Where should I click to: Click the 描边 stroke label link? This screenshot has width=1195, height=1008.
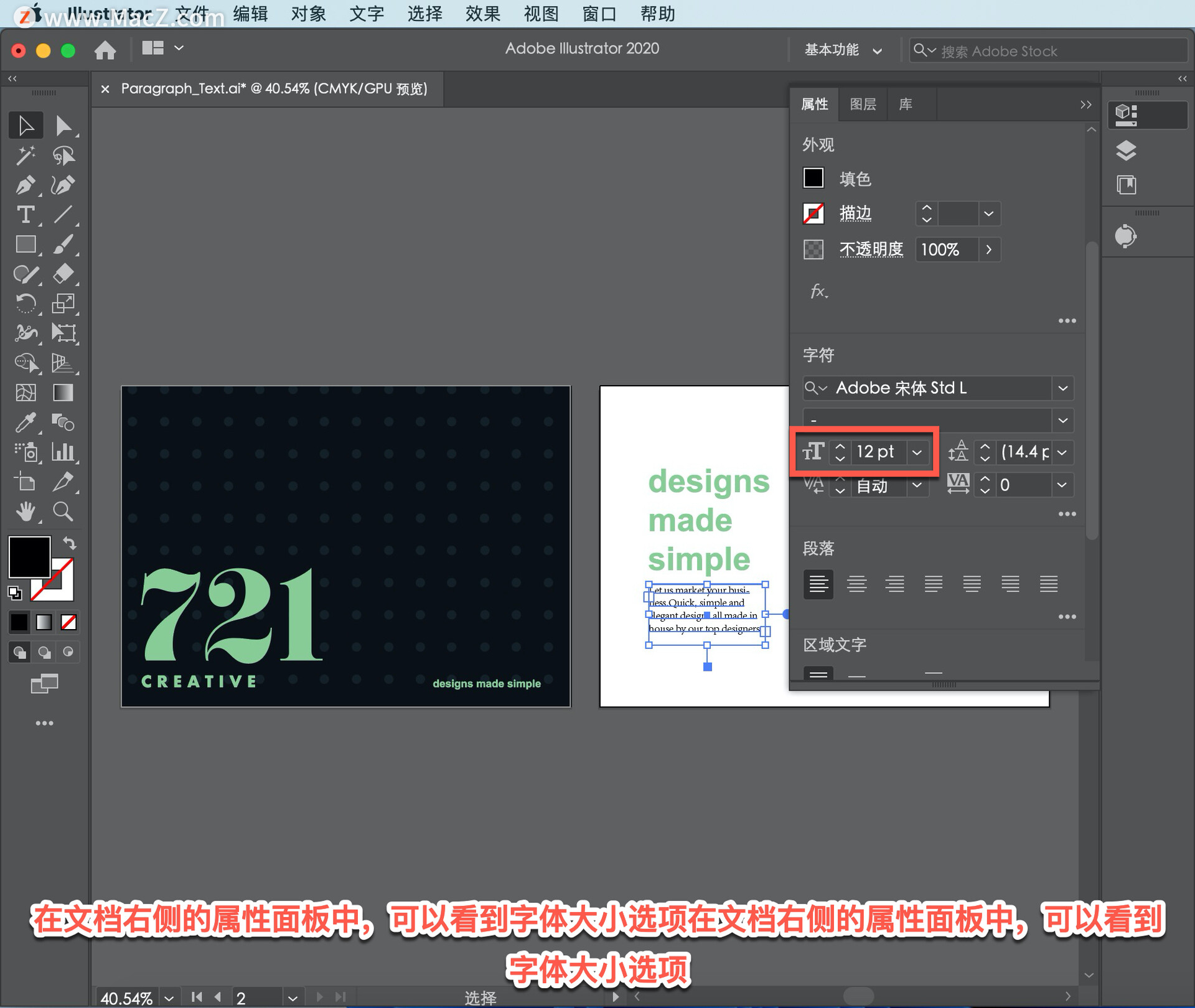pyautogui.click(x=855, y=213)
